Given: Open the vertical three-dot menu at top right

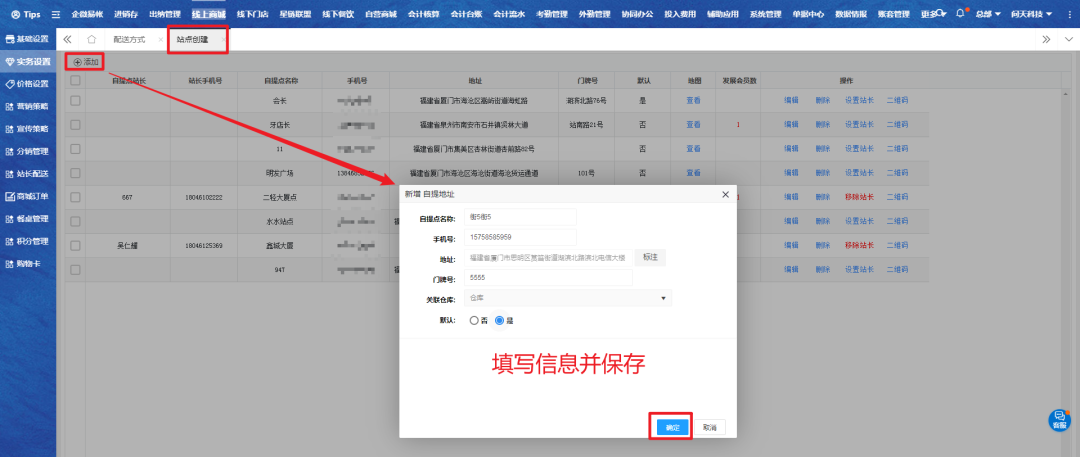Looking at the screenshot, I should click(x=1070, y=15).
